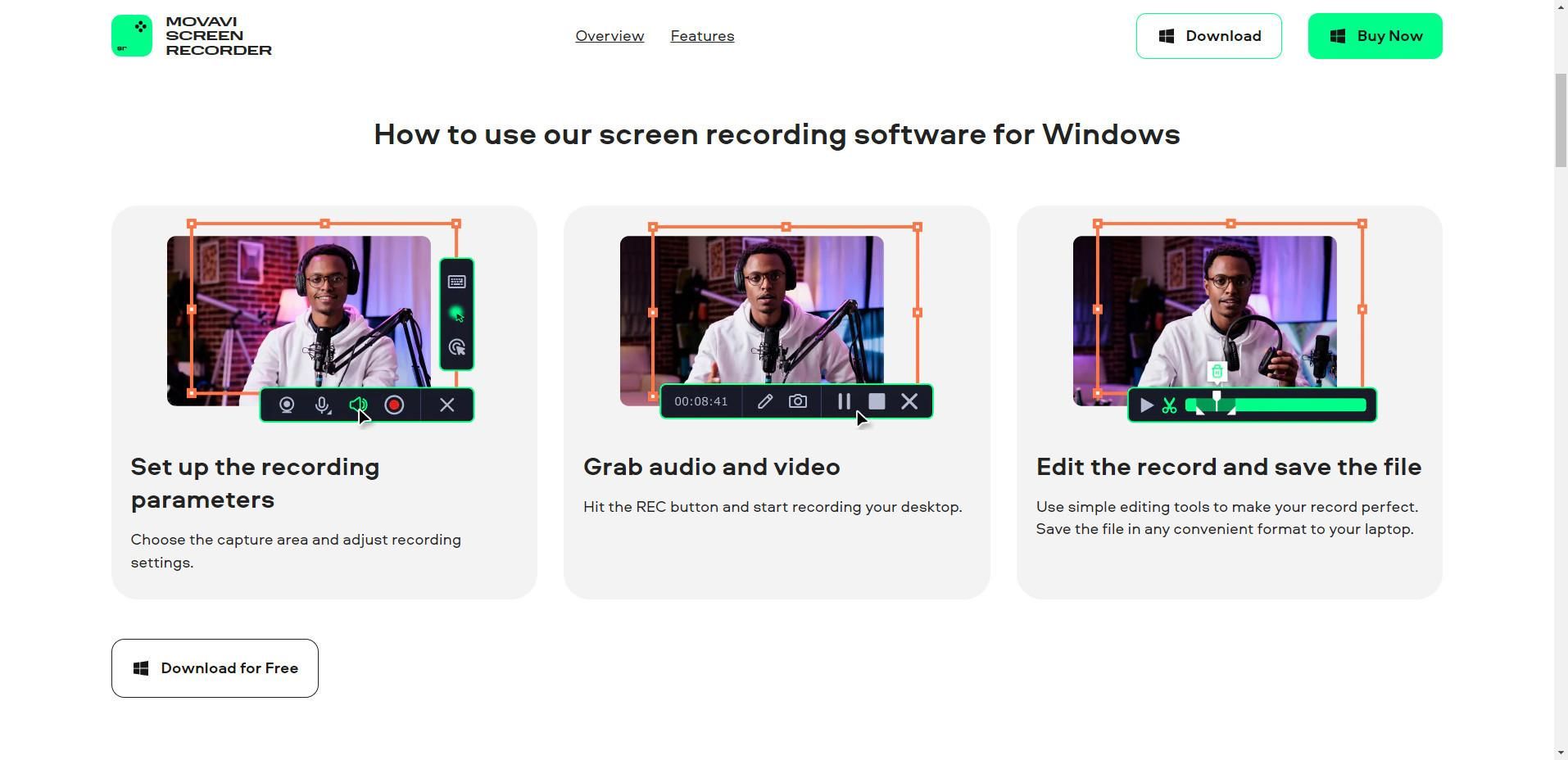Image resolution: width=1568 pixels, height=760 pixels.
Task: Click the stop square icon in recording toolbar
Action: point(877,401)
